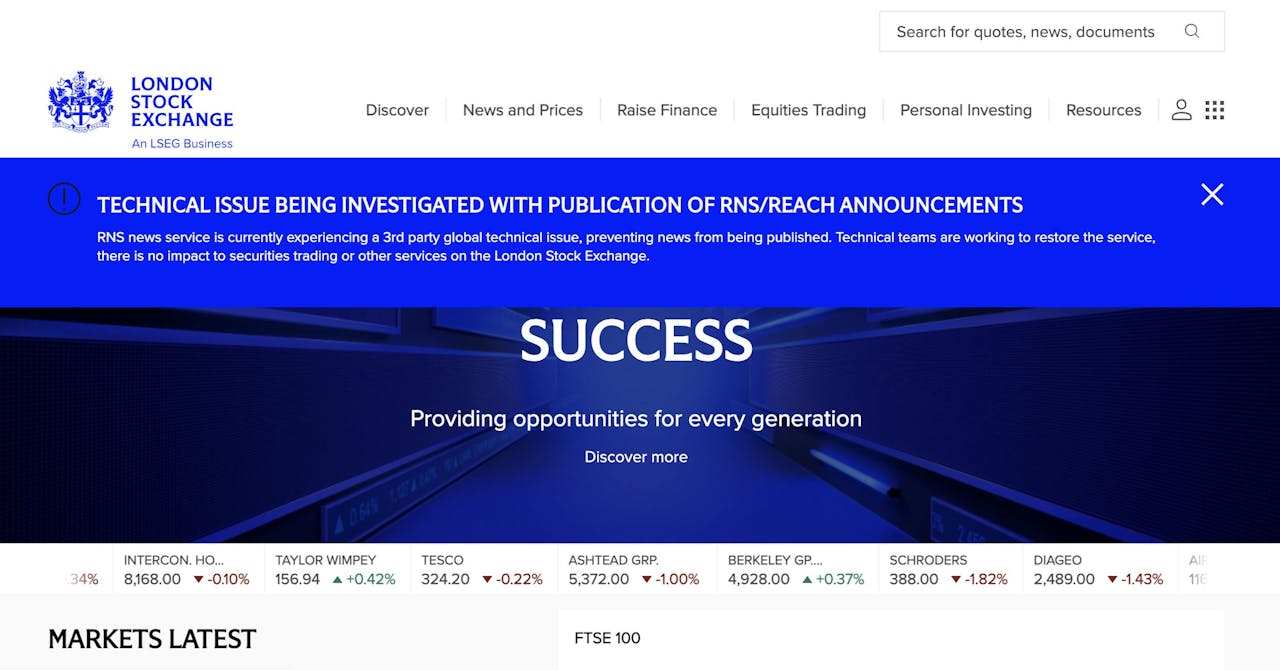
Task: Click Taylor Wimpey's +0.42% change
Action: pyautogui.click(x=364, y=579)
